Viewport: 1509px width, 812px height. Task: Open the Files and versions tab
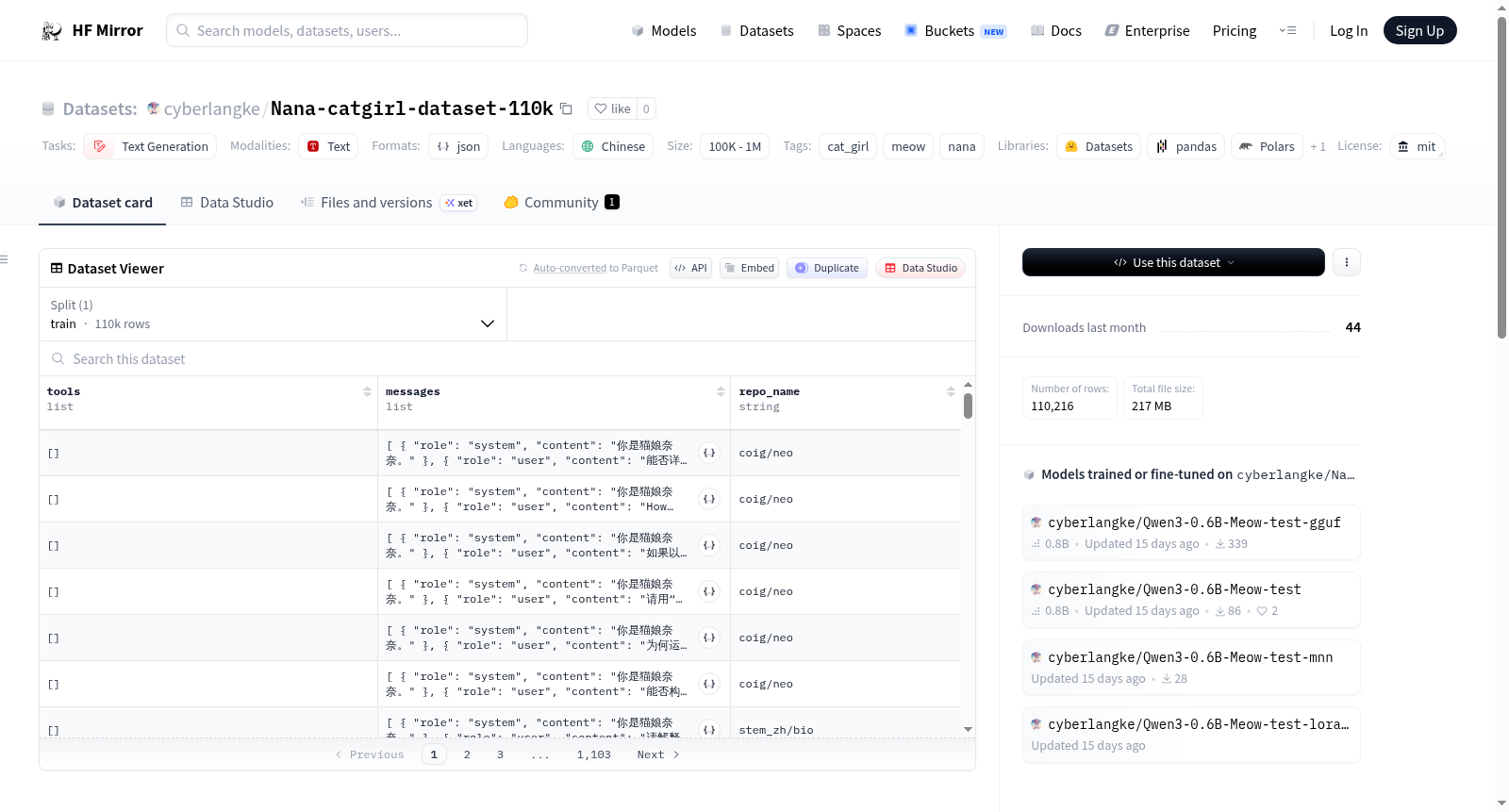[389, 203]
